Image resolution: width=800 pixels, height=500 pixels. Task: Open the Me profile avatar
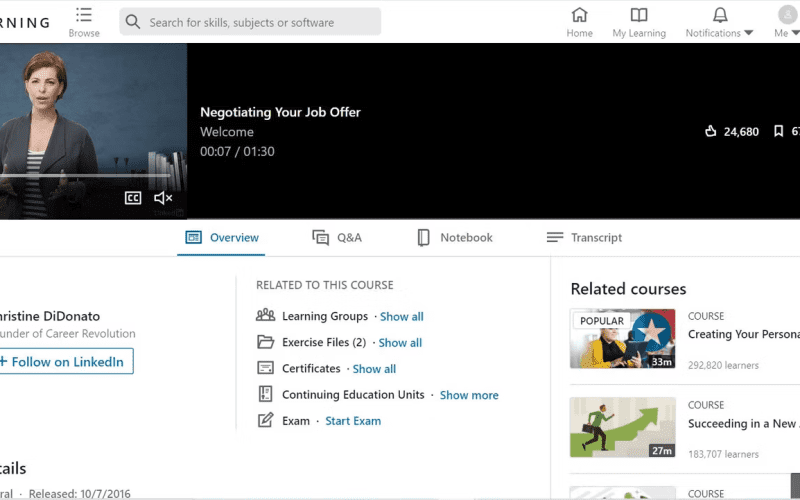pyautogui.click(x=788, y=14)
